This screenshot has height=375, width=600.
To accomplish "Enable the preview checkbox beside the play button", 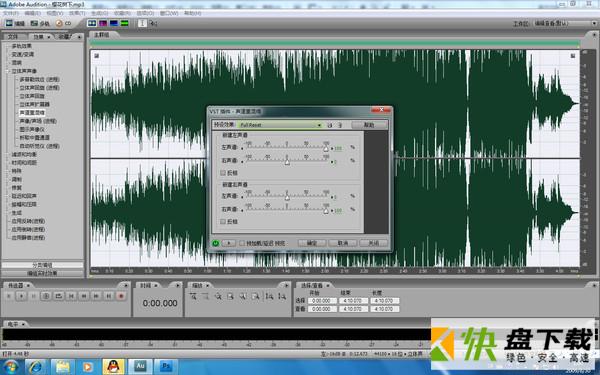I will point(242,243).
